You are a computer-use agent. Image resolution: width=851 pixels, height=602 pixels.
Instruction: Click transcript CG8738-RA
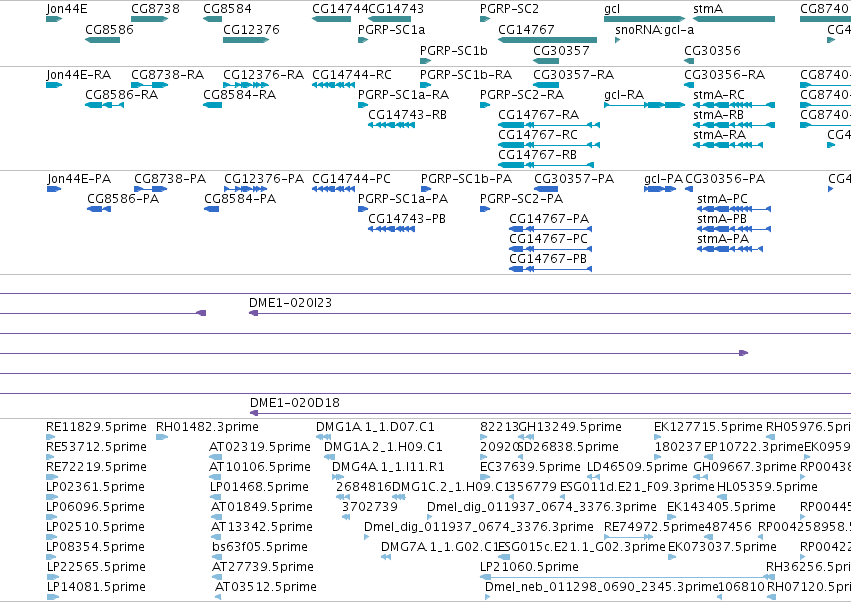[x=168, y=74]
